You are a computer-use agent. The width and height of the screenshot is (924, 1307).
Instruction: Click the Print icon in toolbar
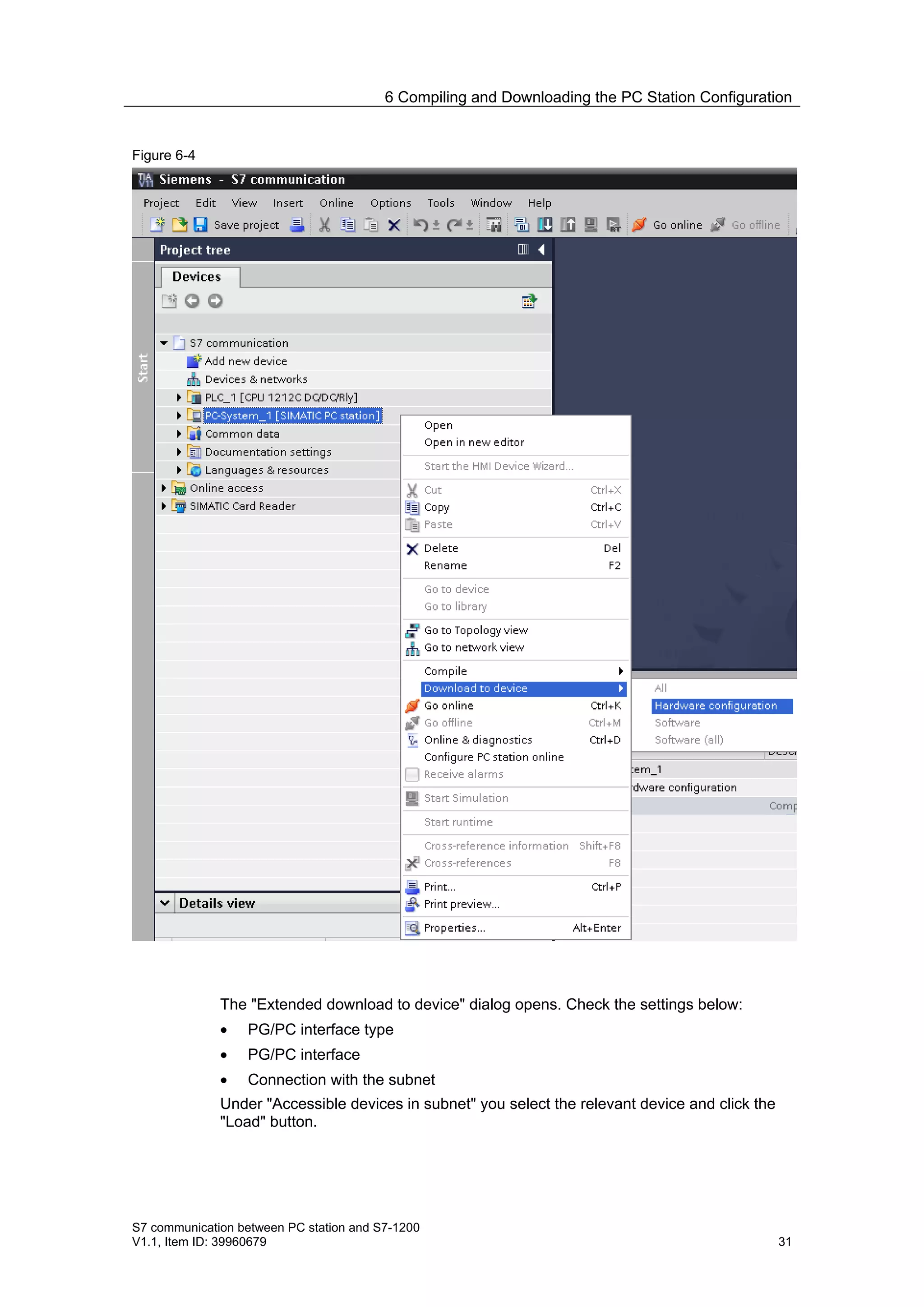point(296,225)
